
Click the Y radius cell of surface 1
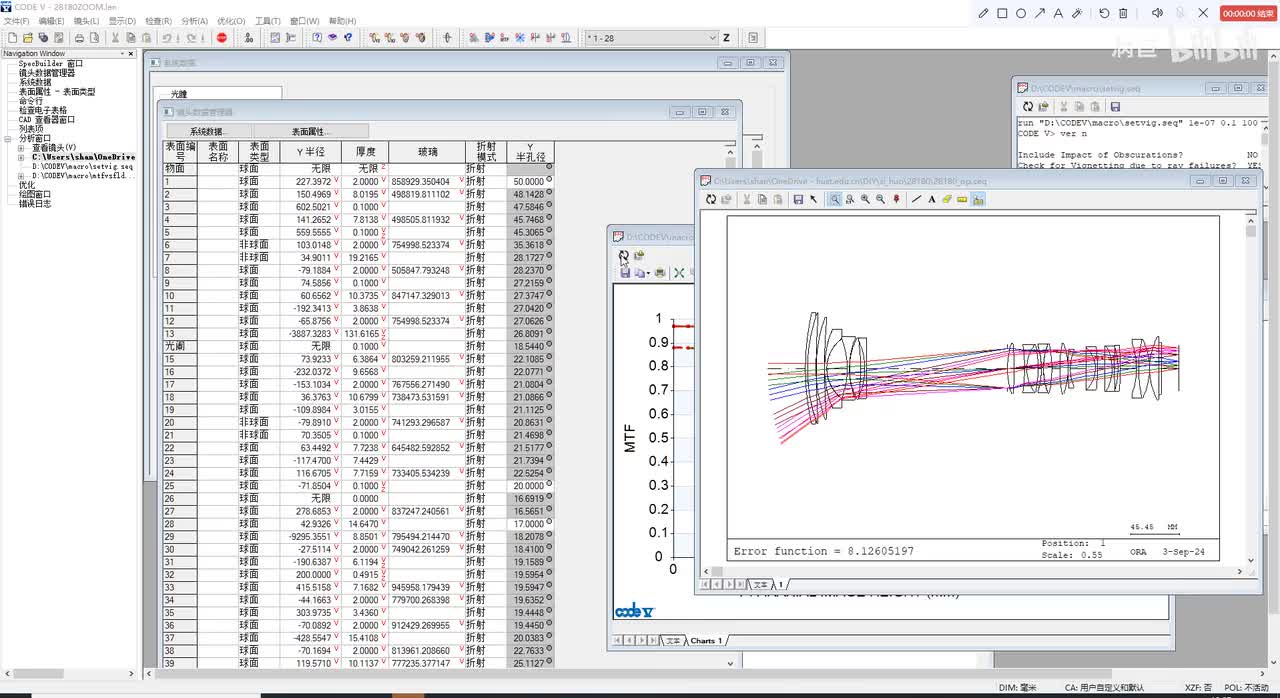tap(312, 181)
